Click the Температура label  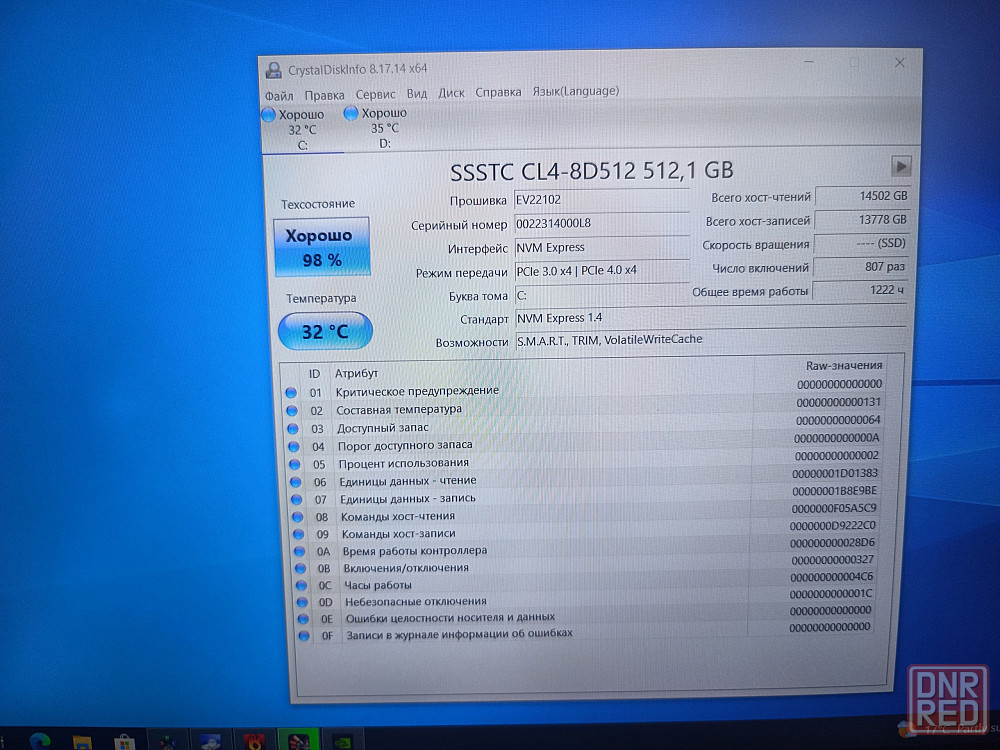pos(321,298)
